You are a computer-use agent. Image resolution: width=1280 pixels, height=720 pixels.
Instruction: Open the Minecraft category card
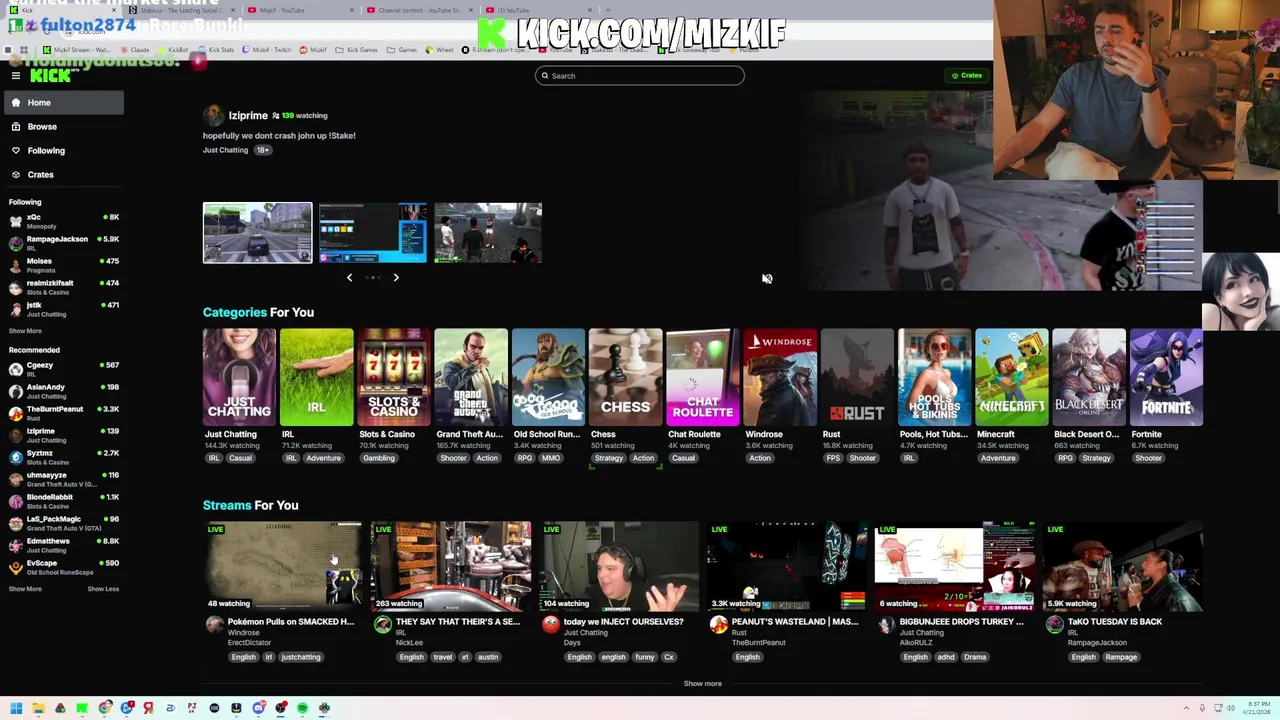[x=1012, y=377]
